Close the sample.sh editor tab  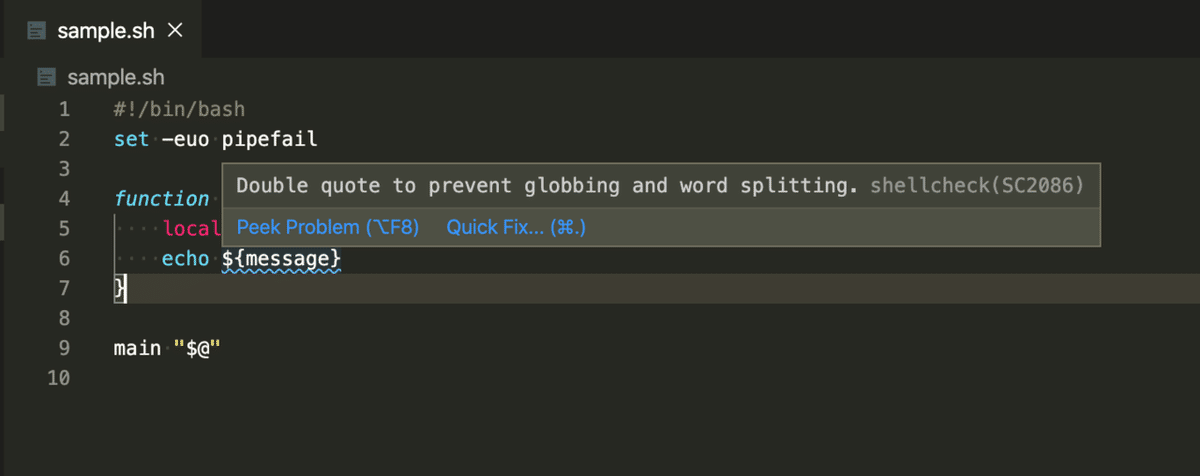pyautogui.click(x=175, y=30)
